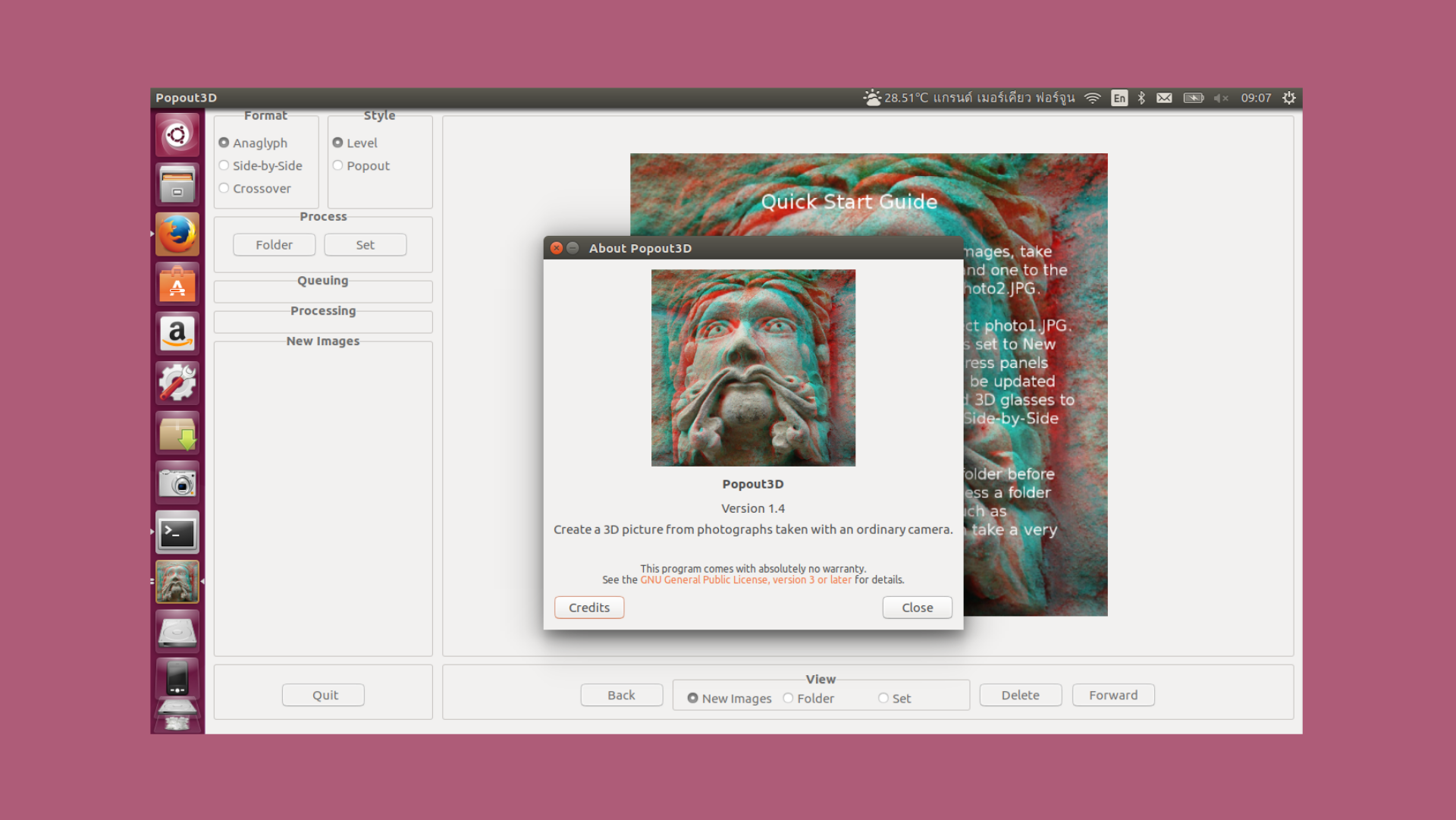1456x820 pixels.
Task: Click the Popout3D title in top panel
Action: coord(186,98)
